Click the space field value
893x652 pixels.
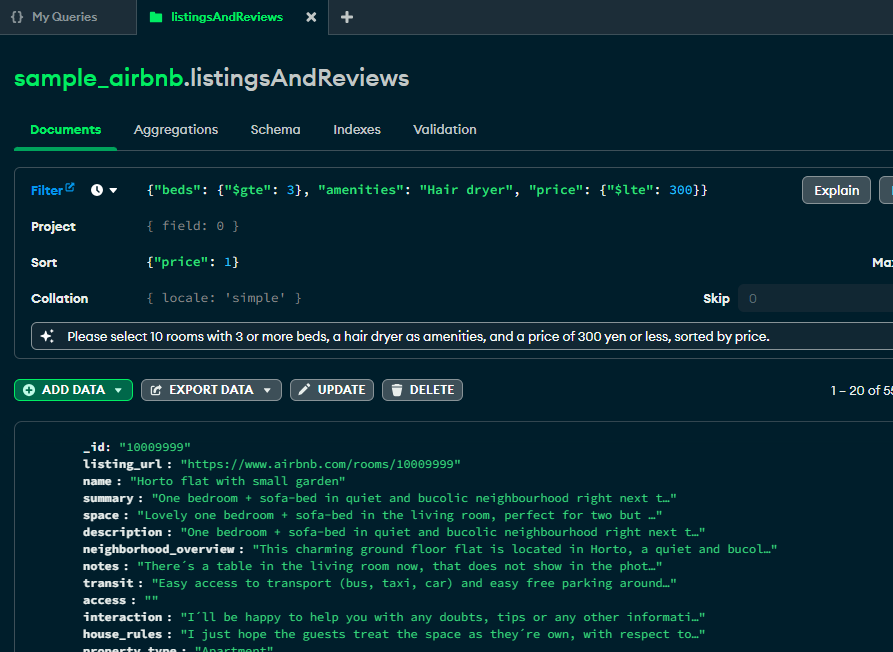(399, 515)
